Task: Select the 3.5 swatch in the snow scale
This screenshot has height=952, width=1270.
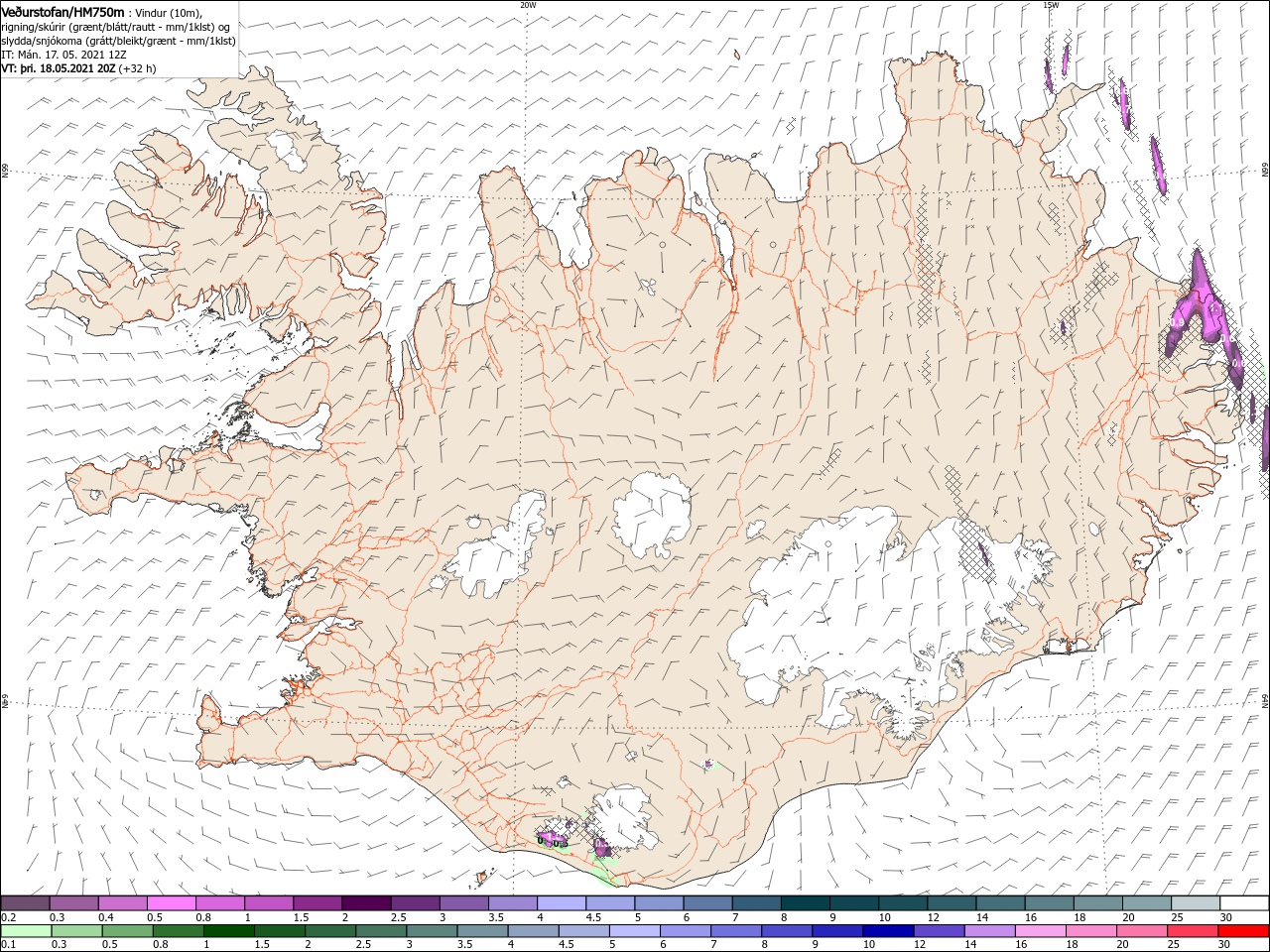Action: 512,903
